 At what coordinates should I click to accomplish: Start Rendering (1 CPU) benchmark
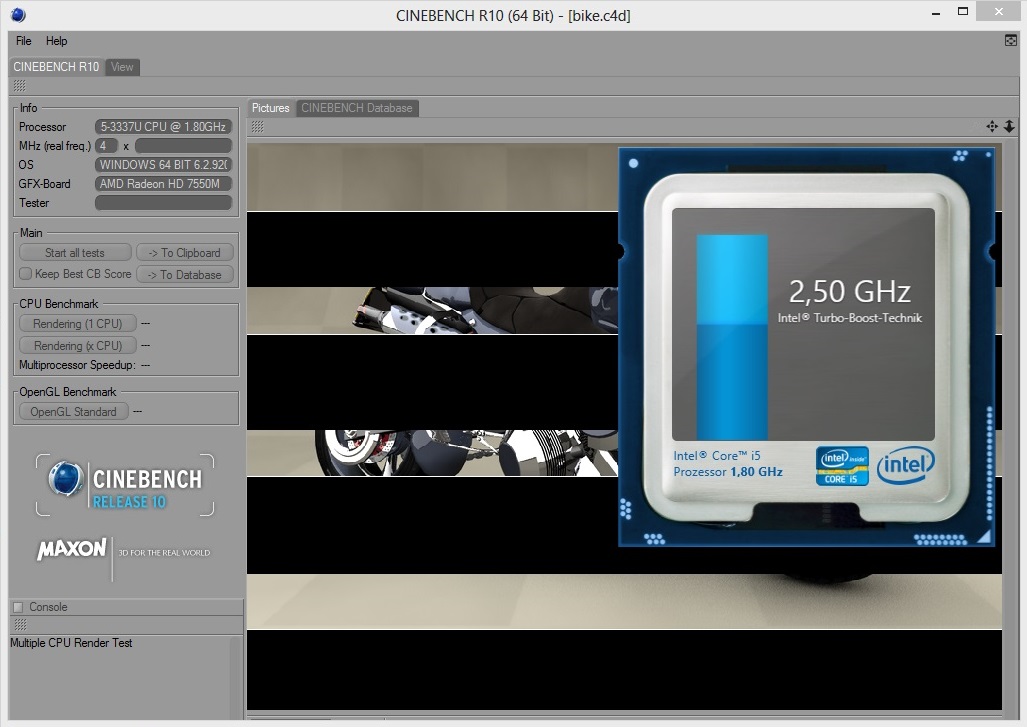click(77, 324)
